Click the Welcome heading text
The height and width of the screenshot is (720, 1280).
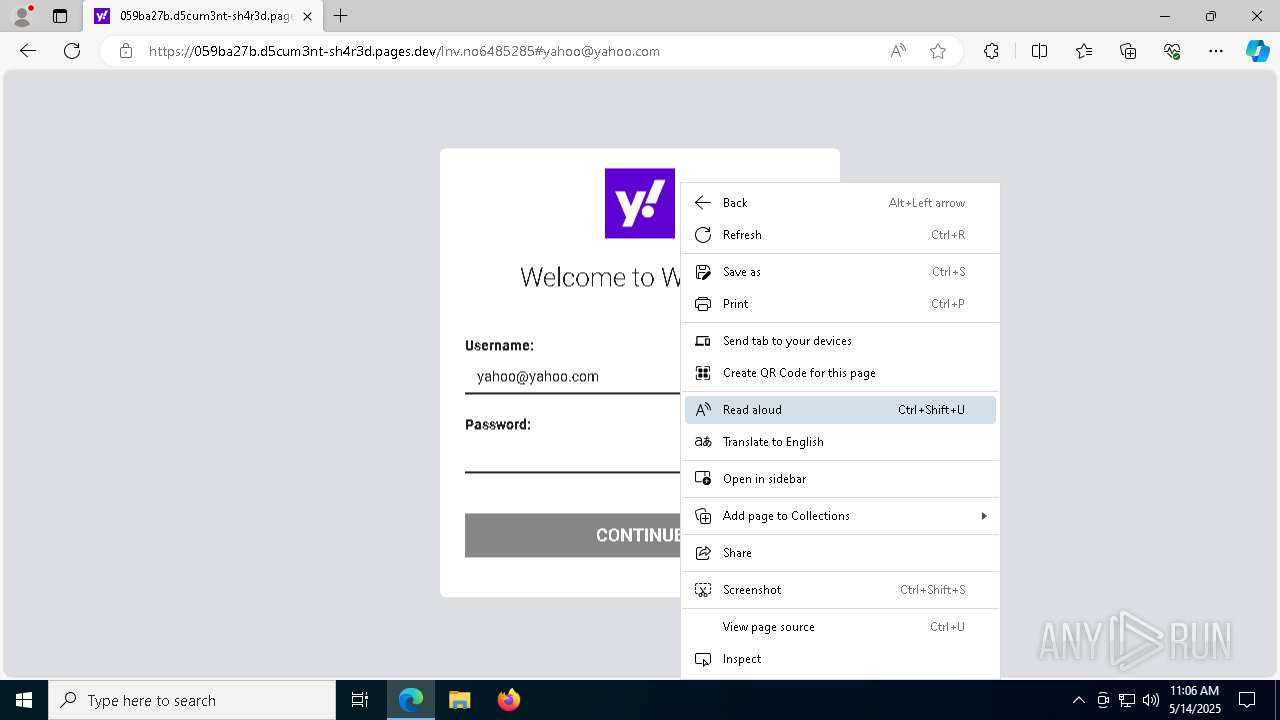pyautogui.click(x=601, y=277)
